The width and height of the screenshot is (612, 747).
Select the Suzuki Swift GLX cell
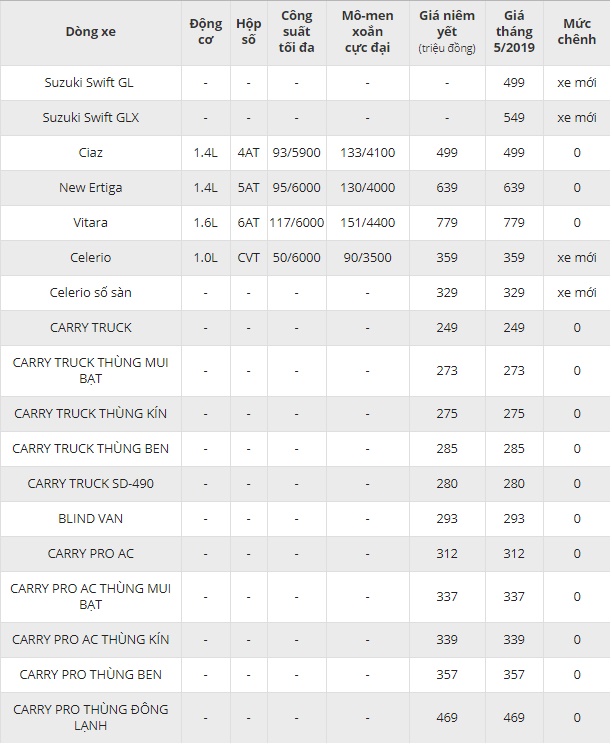[91, 118]
